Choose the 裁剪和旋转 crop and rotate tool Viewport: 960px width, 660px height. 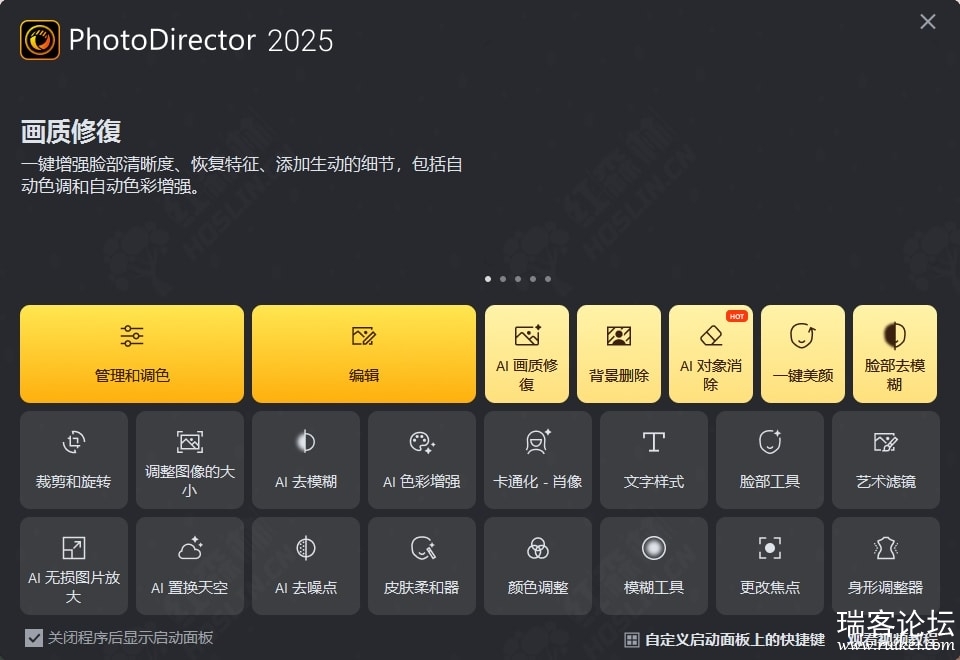click(x=73, y=460)
